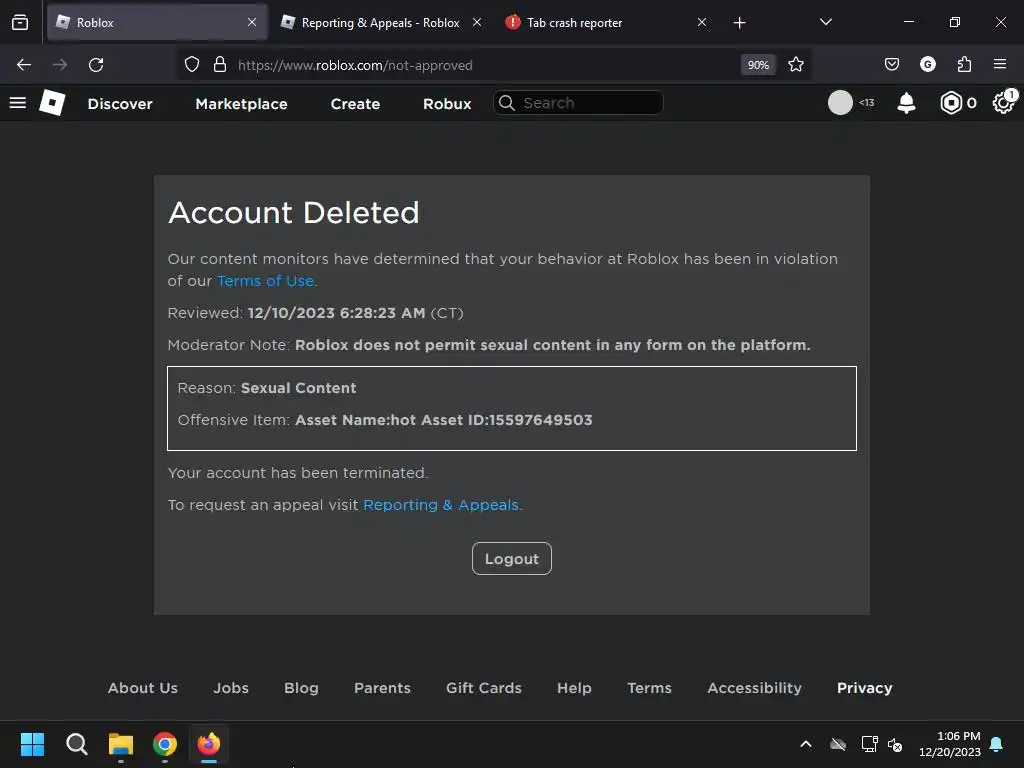Image resolution: width=1024 pixels, height=768 pixels.
Task: Open the Accessibility footer link
Action: pyautogui.click(x=754, y=688)
